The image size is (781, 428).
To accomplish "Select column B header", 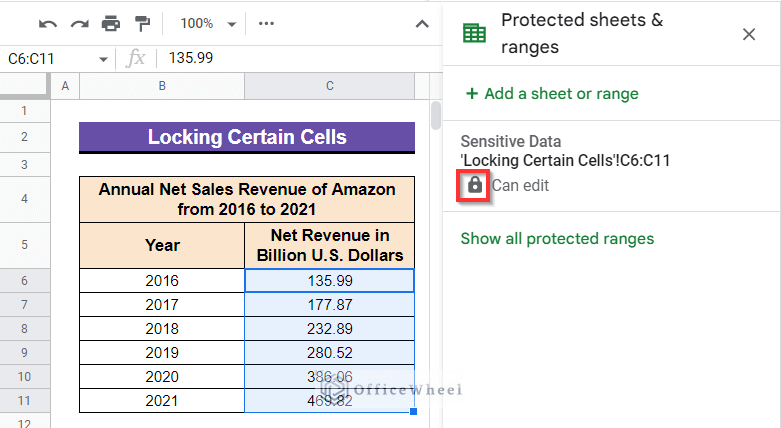I will [x=162, y=86].
